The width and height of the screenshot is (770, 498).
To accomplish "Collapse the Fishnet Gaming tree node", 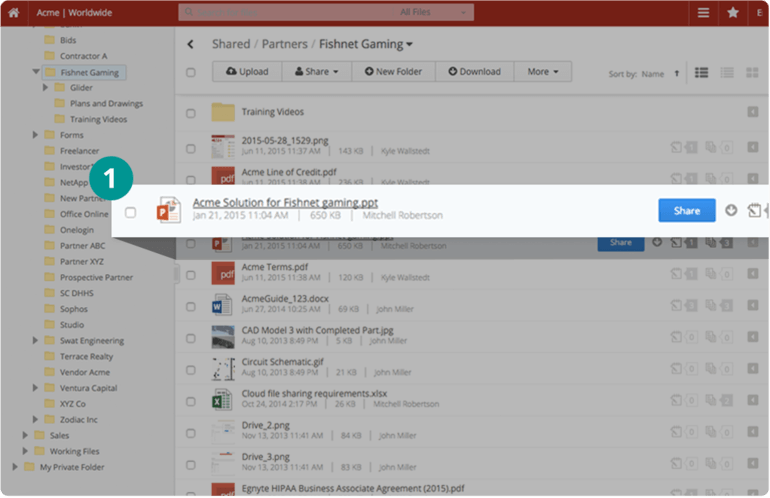I will (36, 72).
